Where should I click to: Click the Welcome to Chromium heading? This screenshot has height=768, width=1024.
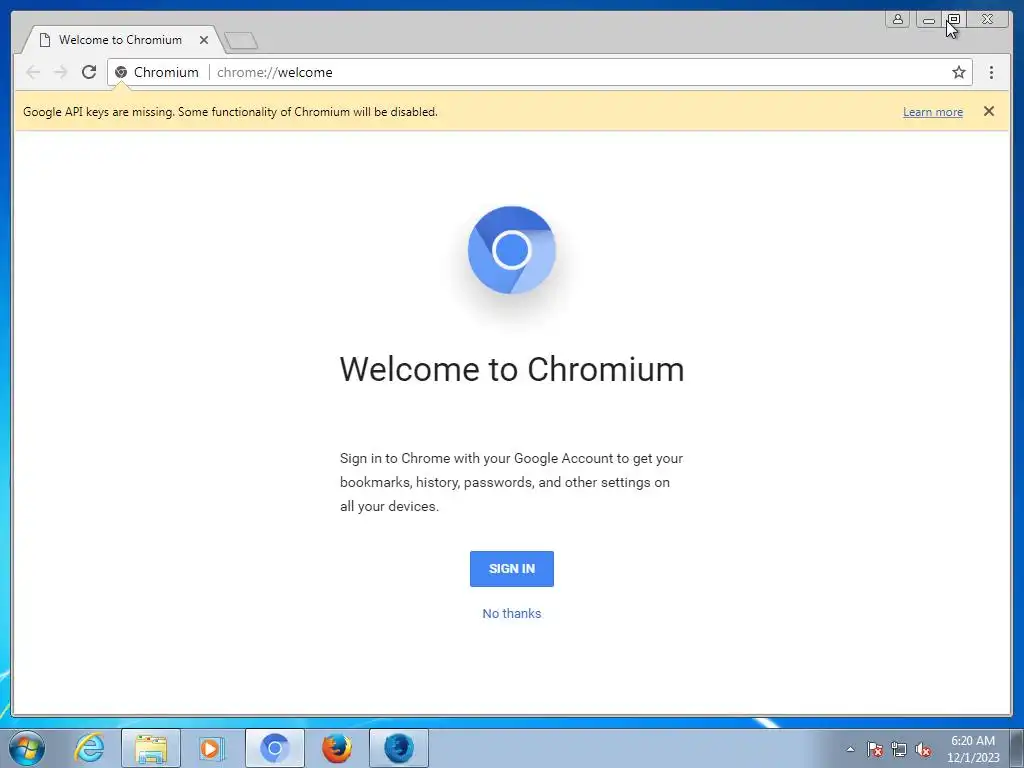point(511,370)
